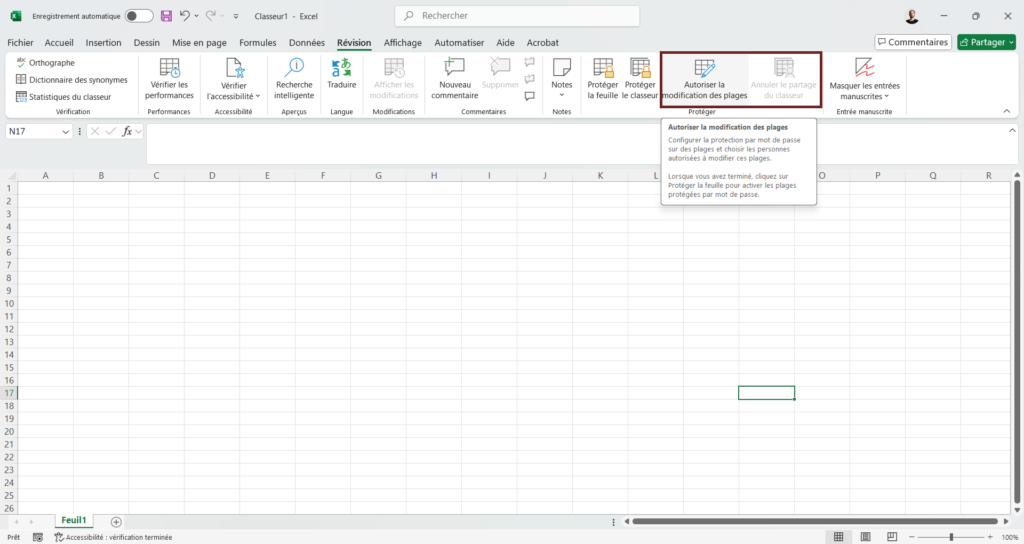Screen dimensions: 1024x544
Task: Toggle the Enregistrement automatique switch
Action: tap(138, 16)
